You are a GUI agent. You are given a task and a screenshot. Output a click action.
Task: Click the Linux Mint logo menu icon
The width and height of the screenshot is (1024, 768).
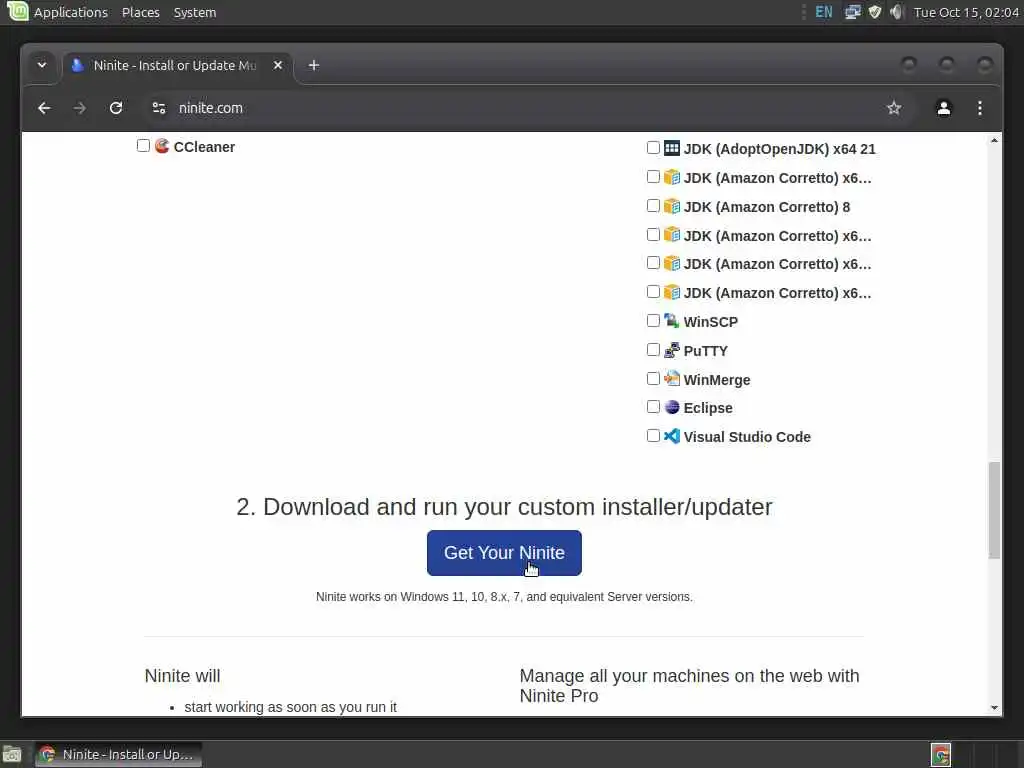pyautogui.click(x=17, y=11)
